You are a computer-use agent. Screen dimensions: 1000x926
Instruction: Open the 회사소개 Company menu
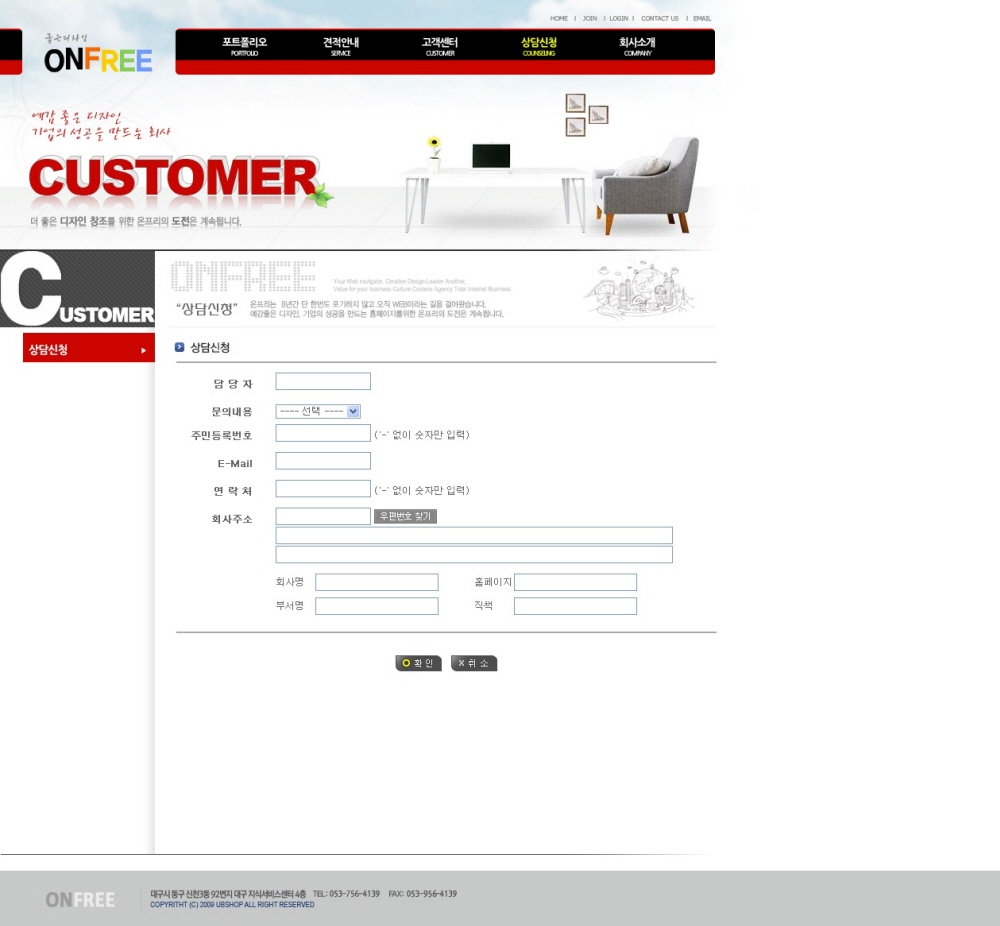pyautogui.click(x=637, y=46)
